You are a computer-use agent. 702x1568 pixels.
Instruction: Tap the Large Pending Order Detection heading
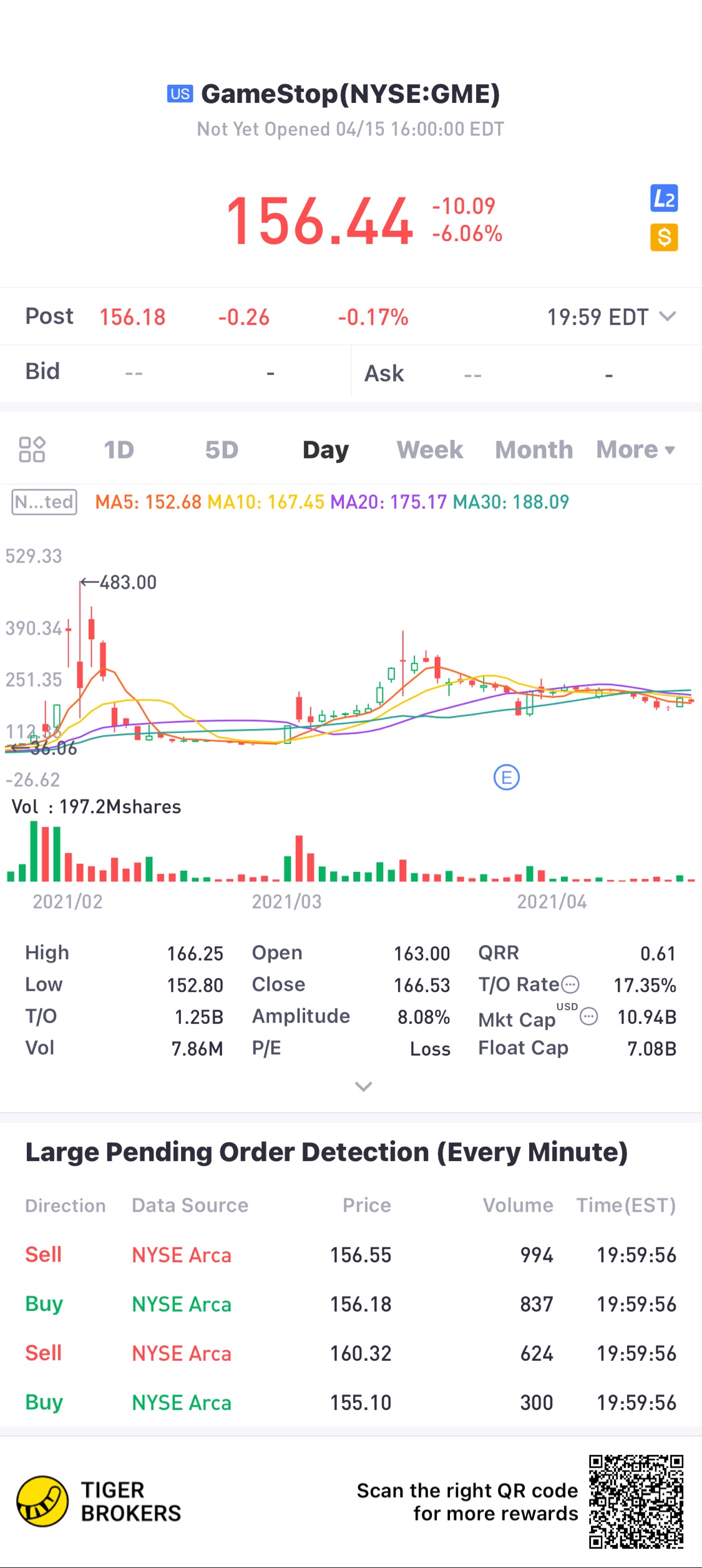pos(326,1152)
